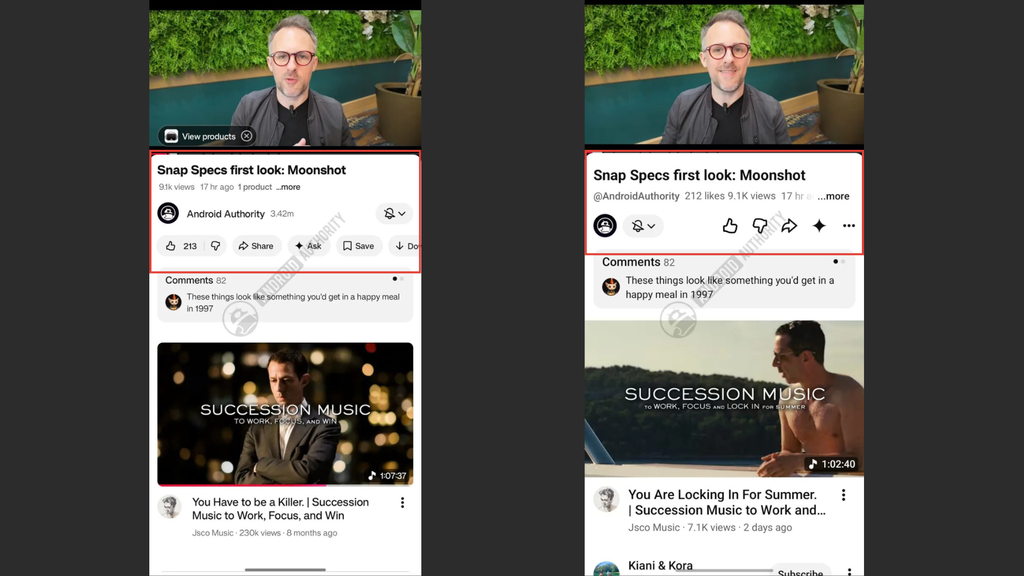Screen dimensions: 1024x576
Task: Tap commenter avatar in left comments preview
Action: click(x=173, y=302)
